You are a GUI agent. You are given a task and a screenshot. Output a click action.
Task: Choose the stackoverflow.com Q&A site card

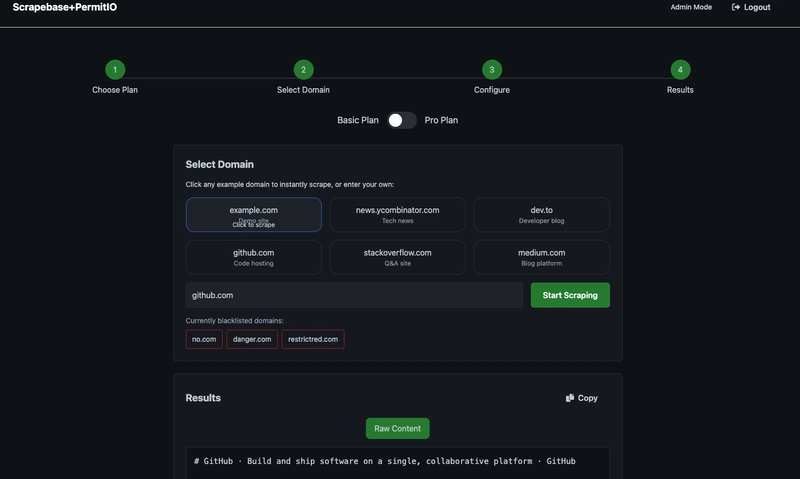[397, 257]
